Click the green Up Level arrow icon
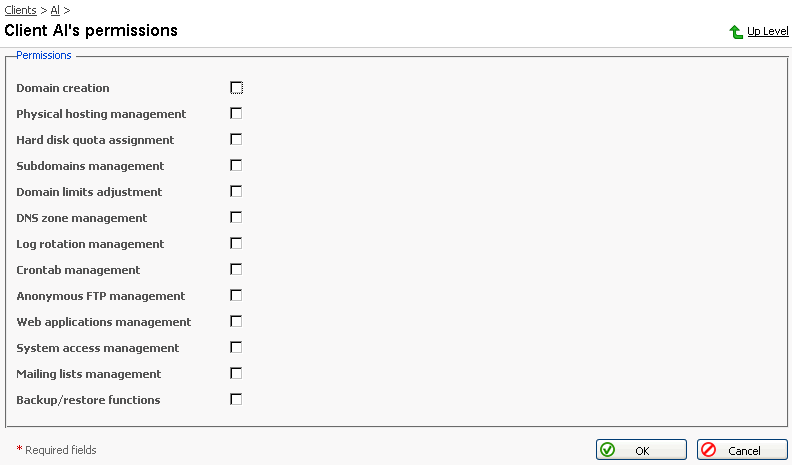Screen dimensions: 792x465 click(x=736, y=32)
